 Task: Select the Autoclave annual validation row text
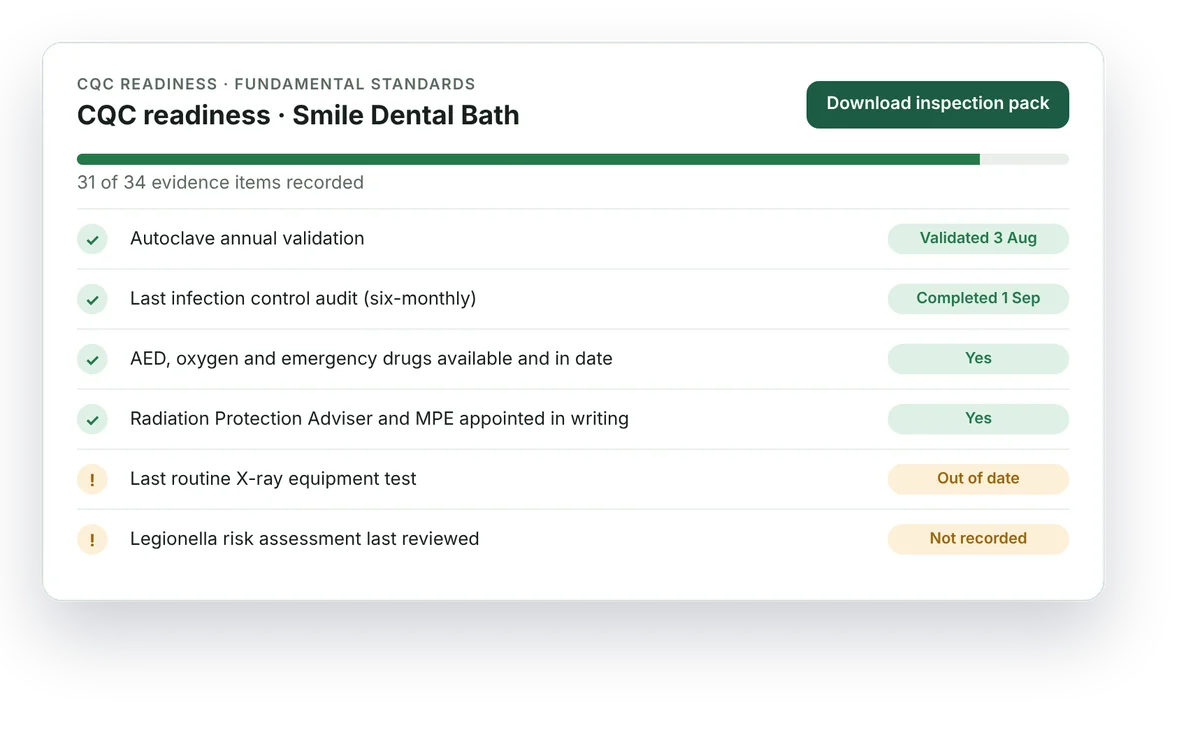pos(247,238)
